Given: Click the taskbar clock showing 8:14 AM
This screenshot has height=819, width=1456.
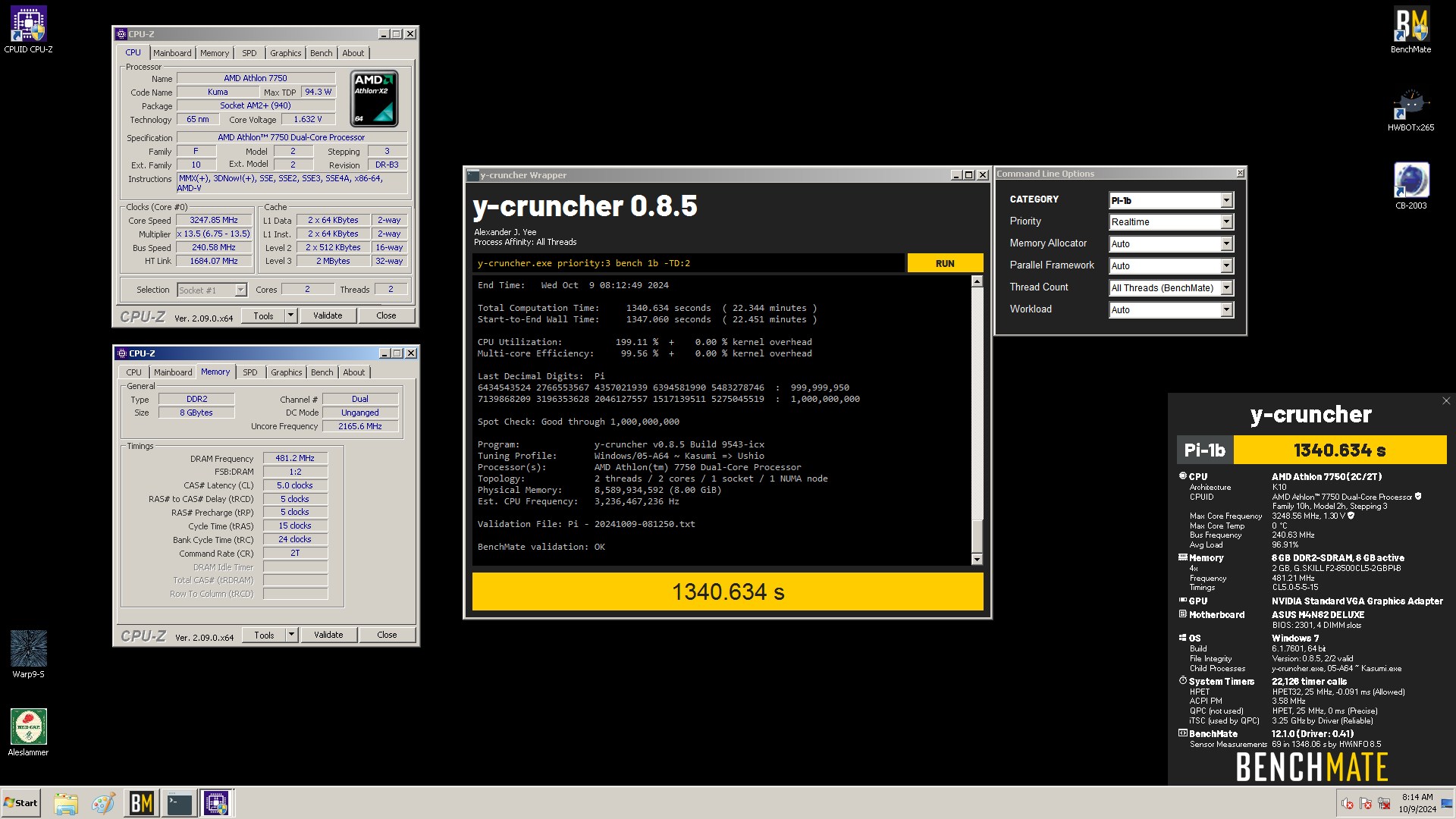Looking at the screenshot, I should tap(1417, 803).
